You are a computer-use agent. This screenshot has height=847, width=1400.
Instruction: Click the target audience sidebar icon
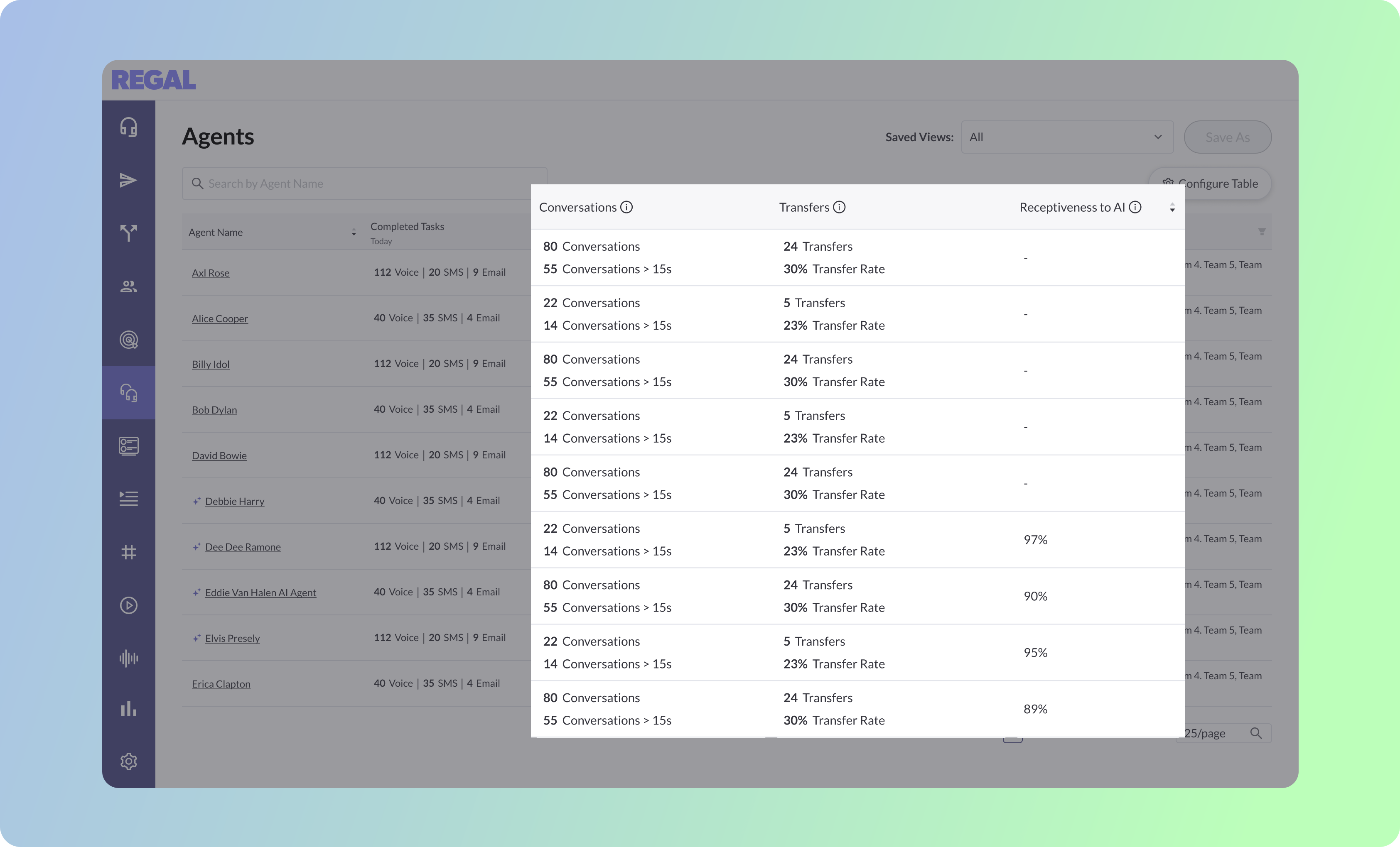pyautogui.click(x=128, y=340)
